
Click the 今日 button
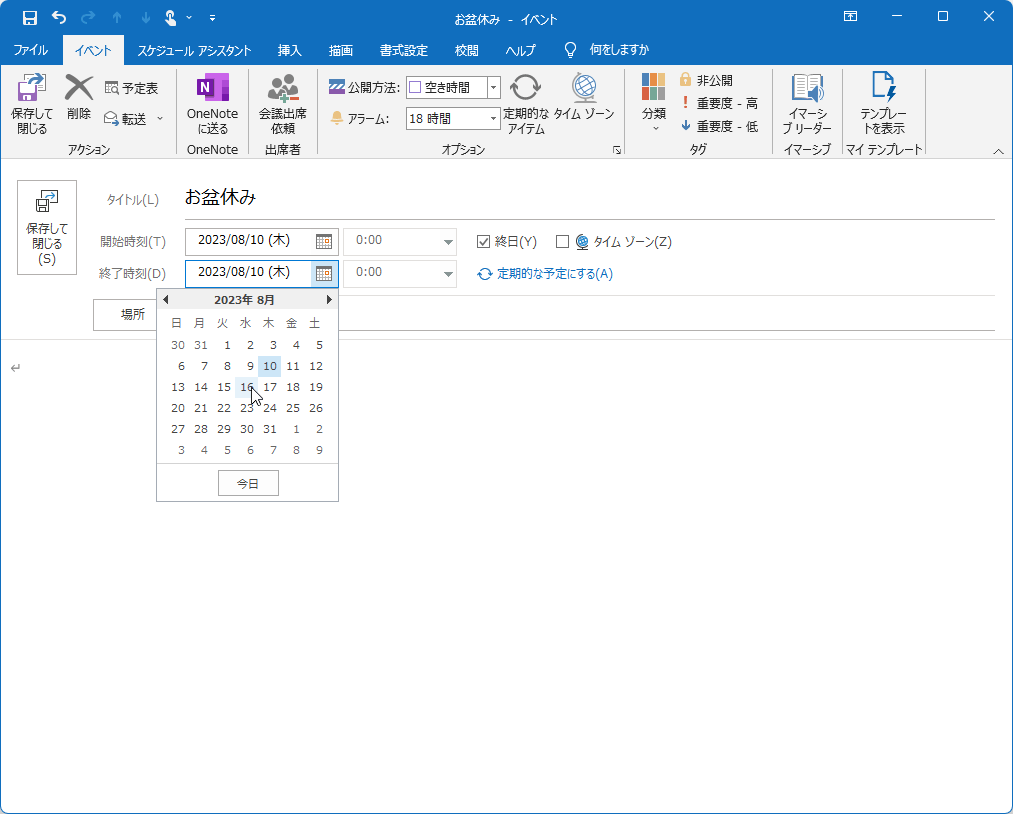[248, 483]
